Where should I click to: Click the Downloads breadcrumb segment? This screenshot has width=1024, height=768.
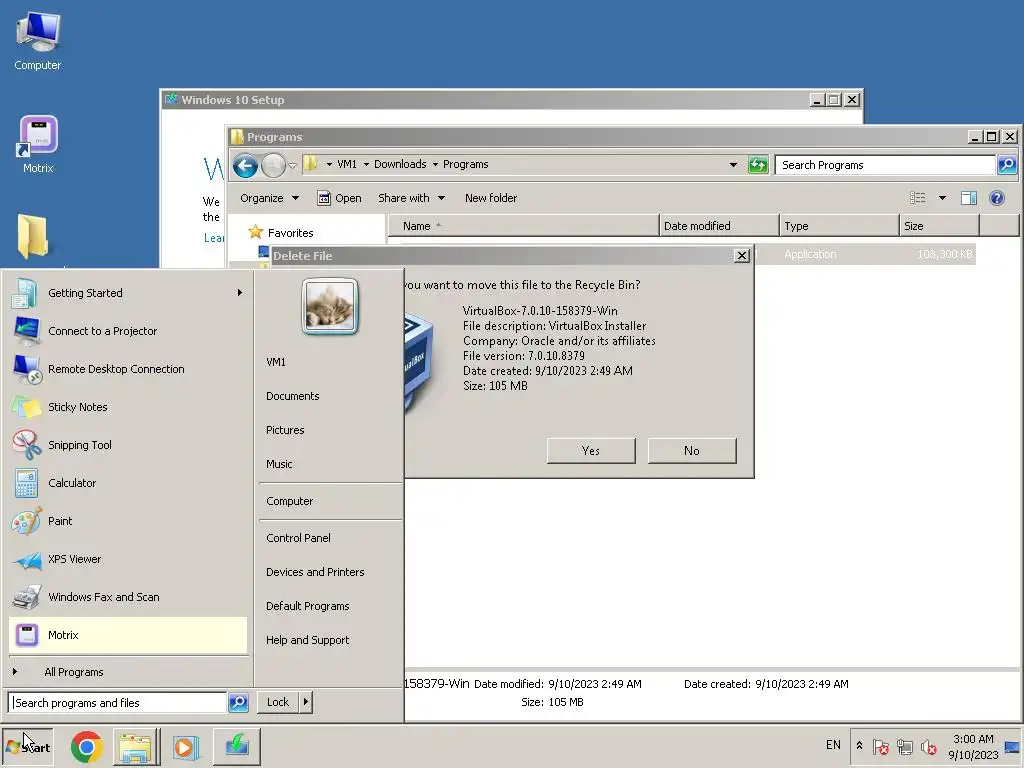click(x=400, y=165)
